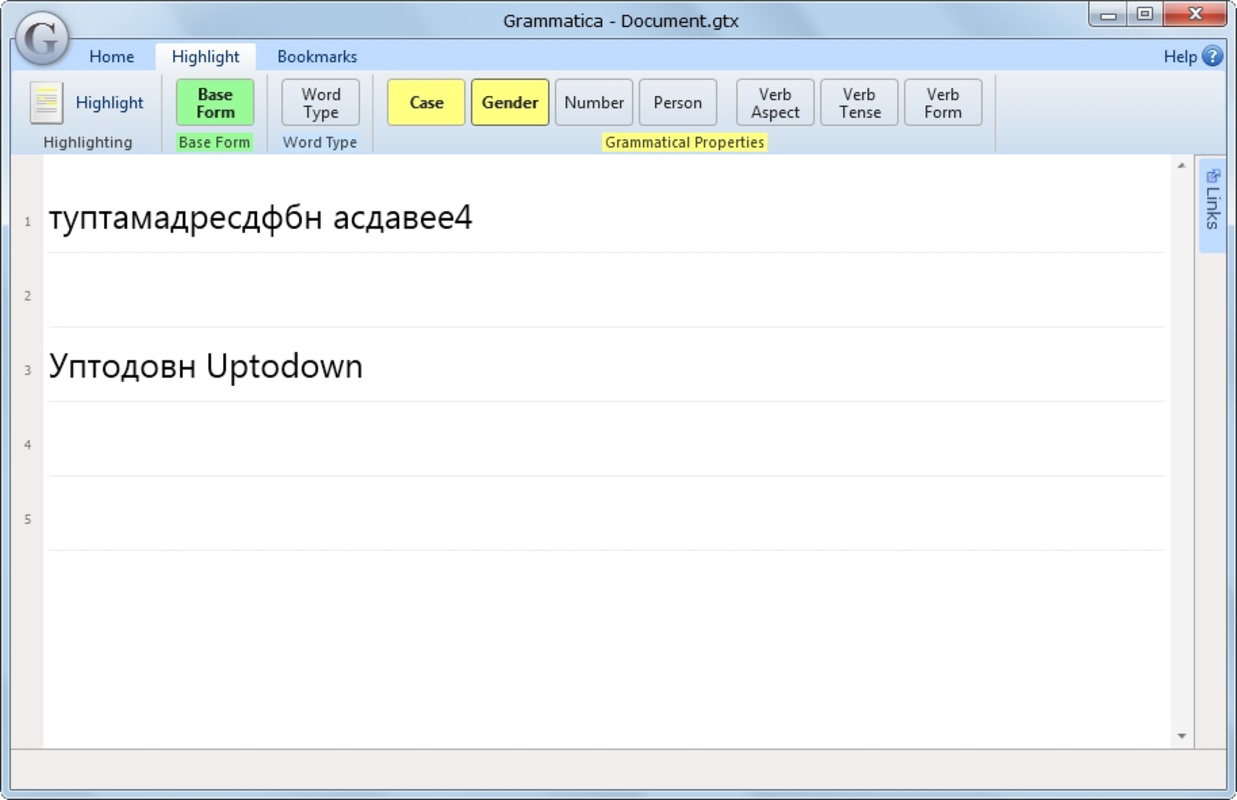
Task: Enable Verb Form highlighting
Action: [x=943, y=102]
